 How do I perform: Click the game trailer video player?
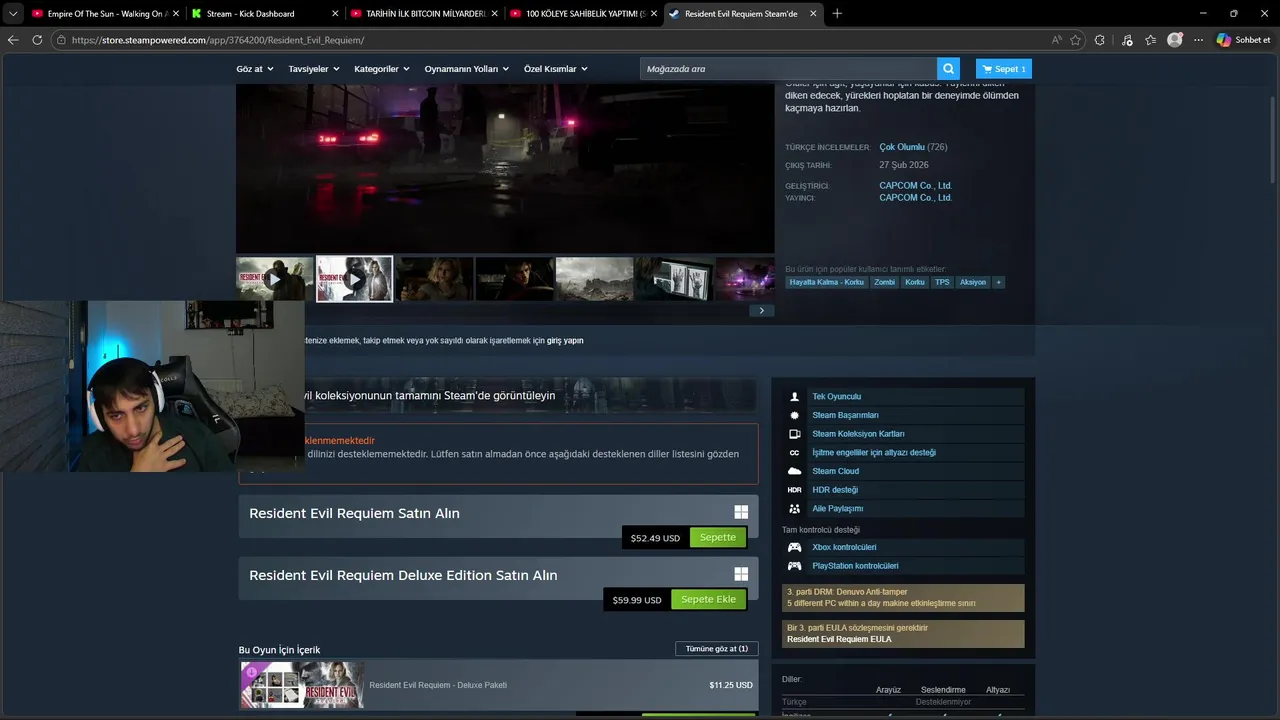click(x=505, y=168)
